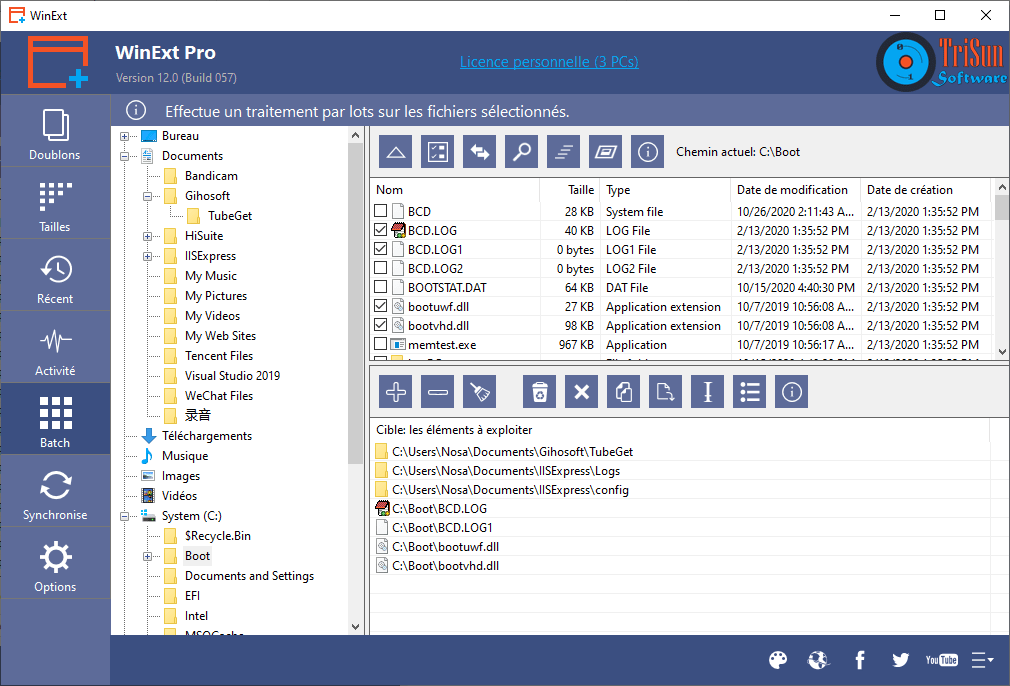Sort files by the Nom column header
1010x686 pixels.
tap(455, 190)
